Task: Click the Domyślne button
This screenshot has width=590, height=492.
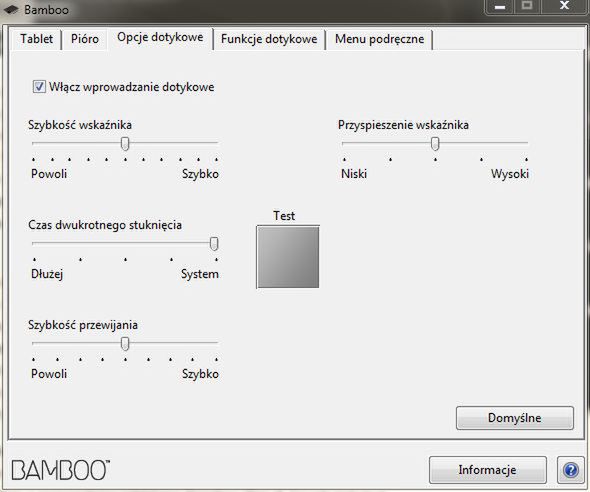Action: pyautogui.click(x=515, y=418)
